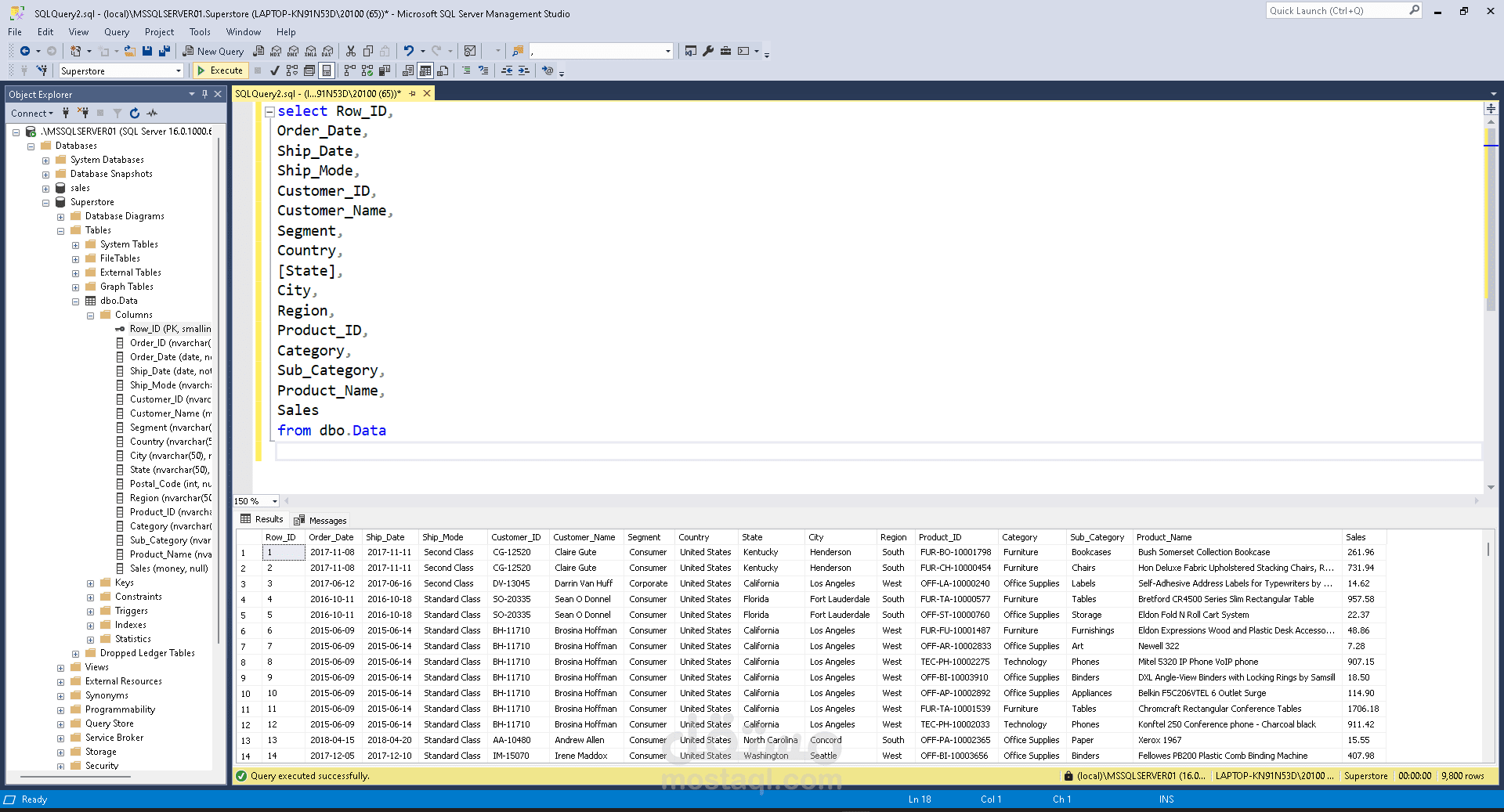Collapse the dbo.Data table node
This screenshot has width=1504, height=812.
(75, 301)
